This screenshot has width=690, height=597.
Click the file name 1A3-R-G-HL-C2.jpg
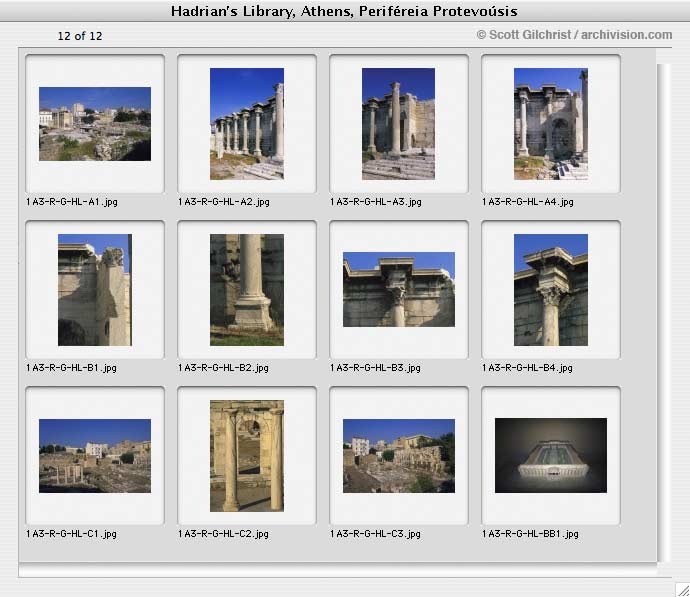[x=223, y=534]
